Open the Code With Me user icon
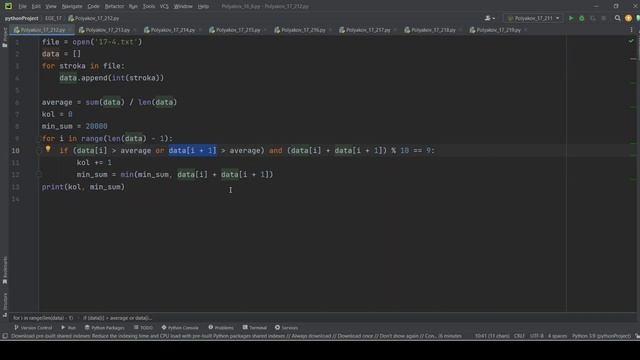The image size is (640, 360). point(489,18)
